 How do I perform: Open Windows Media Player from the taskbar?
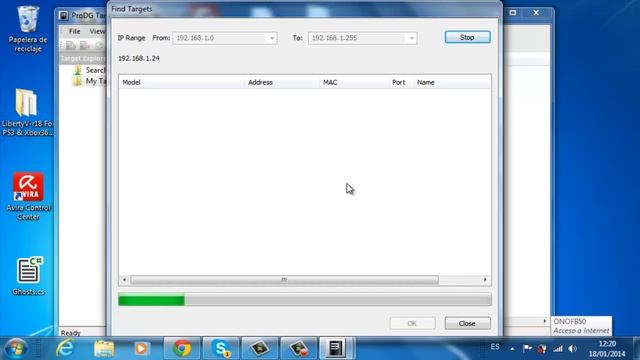[x=141, y=349]
